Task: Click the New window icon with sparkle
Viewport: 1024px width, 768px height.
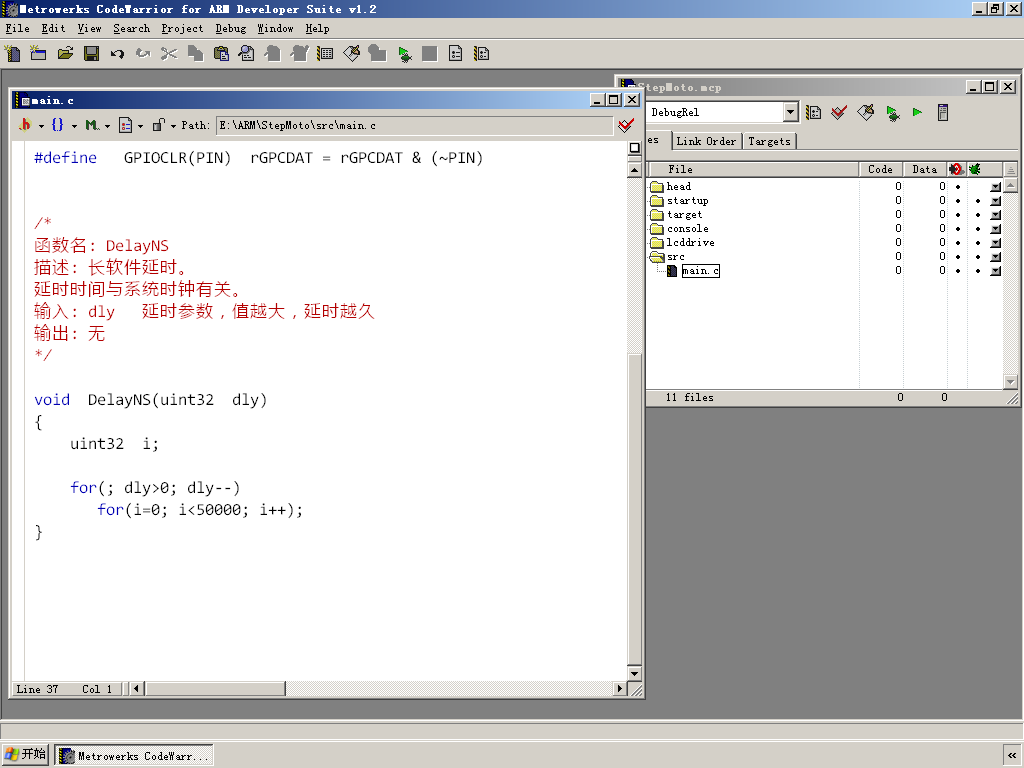Action: pyautogui.click(x=39, y=54)
